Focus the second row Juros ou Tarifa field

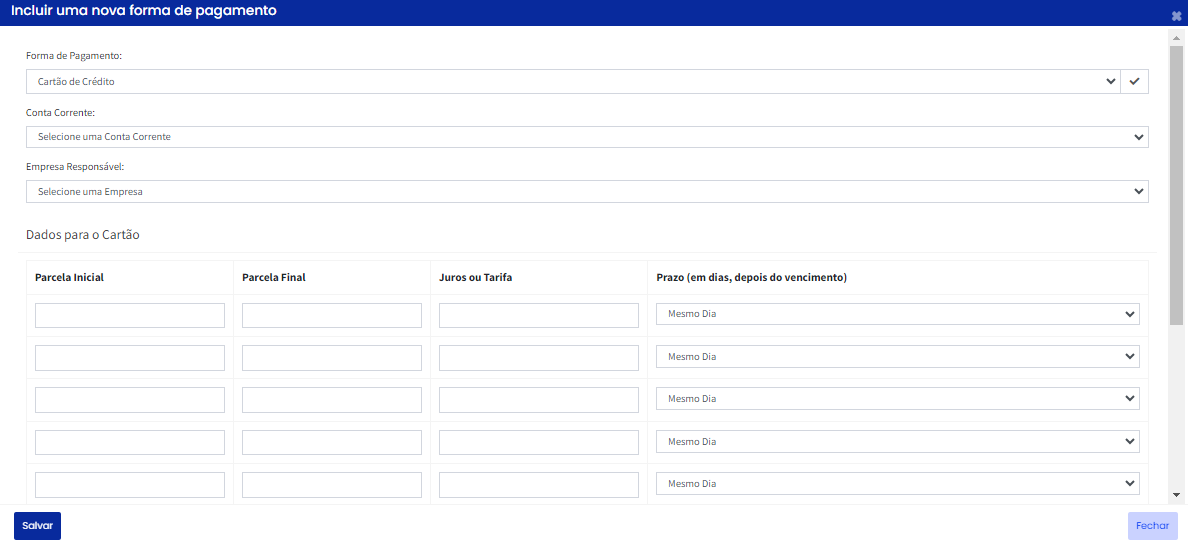pos(539,358)
